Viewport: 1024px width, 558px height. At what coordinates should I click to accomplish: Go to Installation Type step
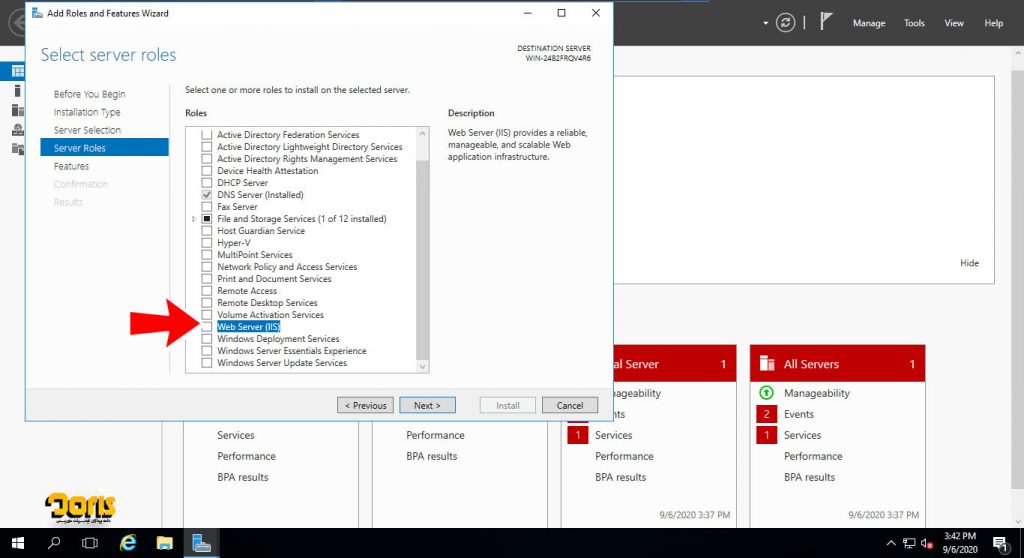[87, 112]
